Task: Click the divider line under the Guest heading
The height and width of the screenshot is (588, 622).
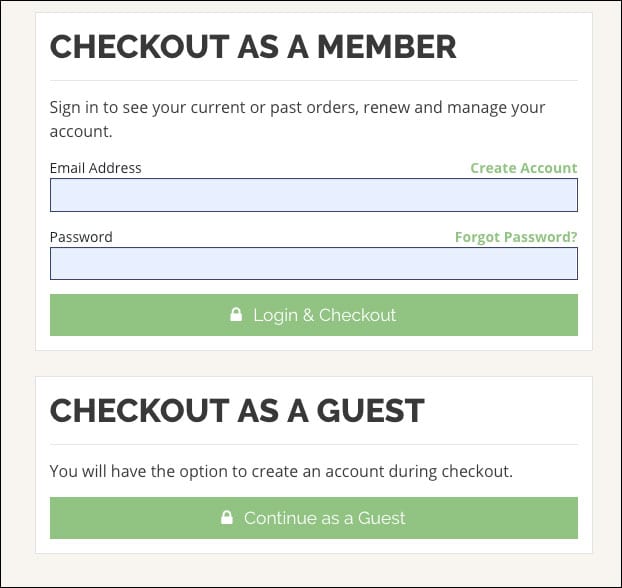Action: tap(314, 444)
